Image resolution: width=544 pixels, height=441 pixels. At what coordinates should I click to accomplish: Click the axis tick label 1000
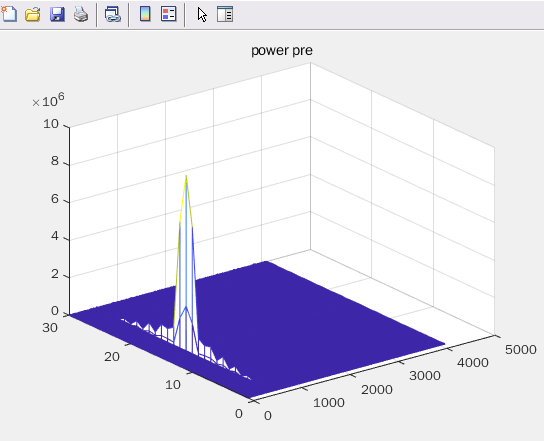tap(329, 402)
